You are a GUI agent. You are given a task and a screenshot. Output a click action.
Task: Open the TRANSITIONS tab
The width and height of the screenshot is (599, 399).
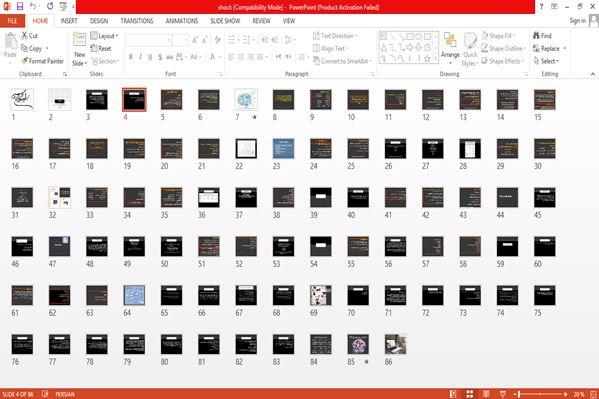tap(137, 21)
